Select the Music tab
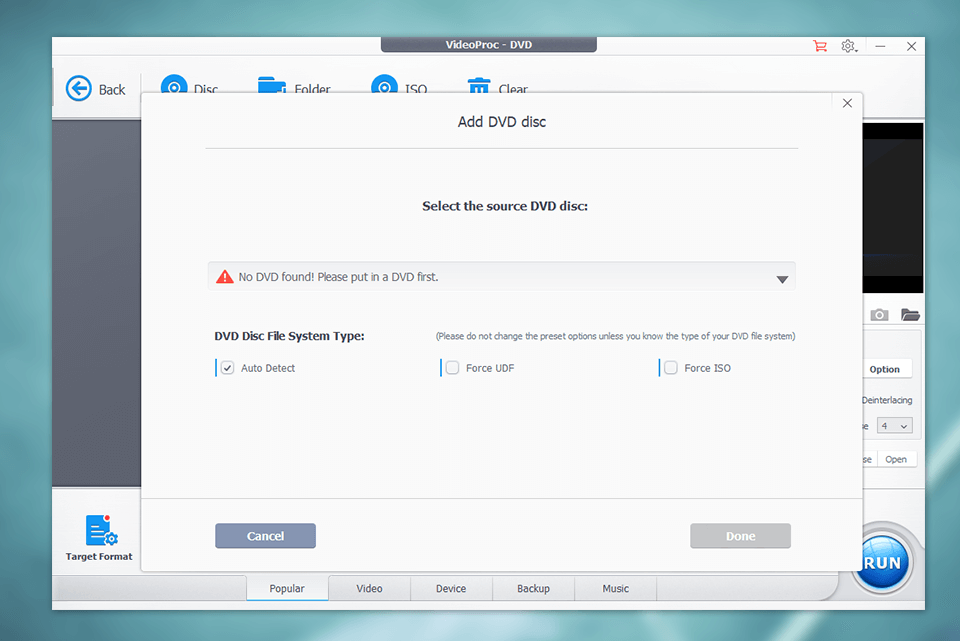 [615, 588]
